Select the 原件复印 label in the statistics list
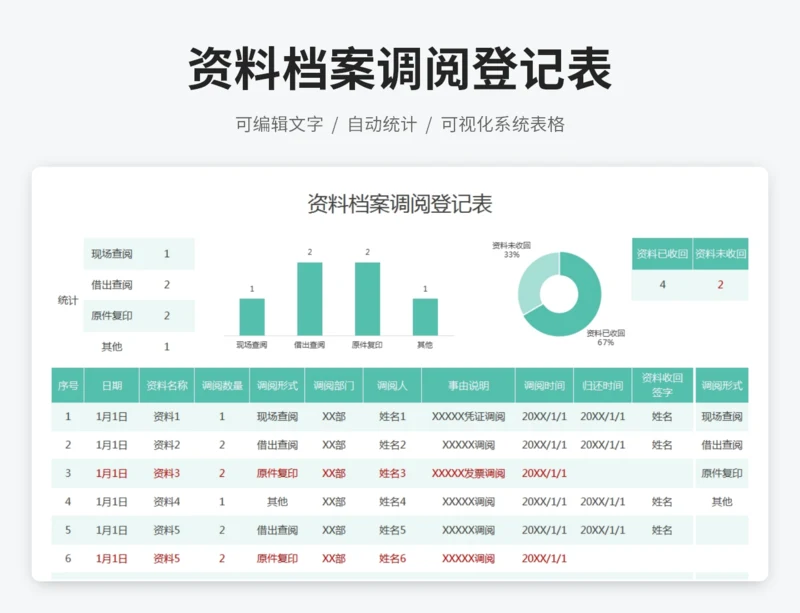Viewport: 800px width, 613px height. [x=112, y=315]
